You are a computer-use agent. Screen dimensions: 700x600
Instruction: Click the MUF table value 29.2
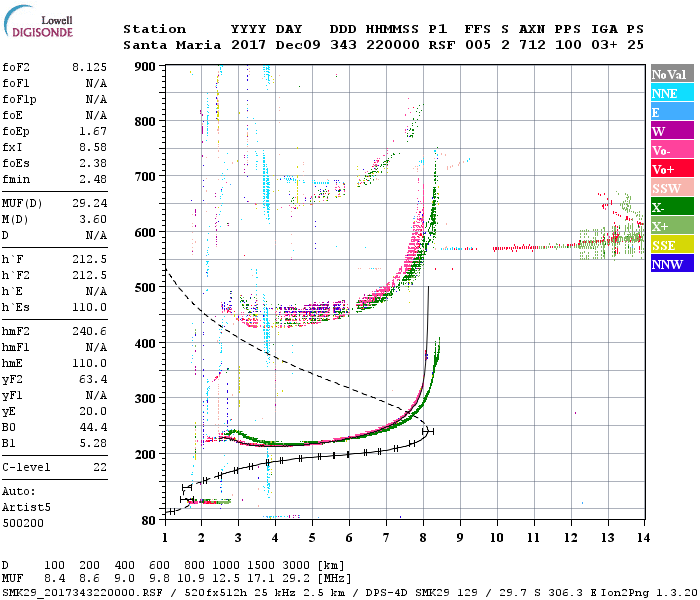point(296,579)
